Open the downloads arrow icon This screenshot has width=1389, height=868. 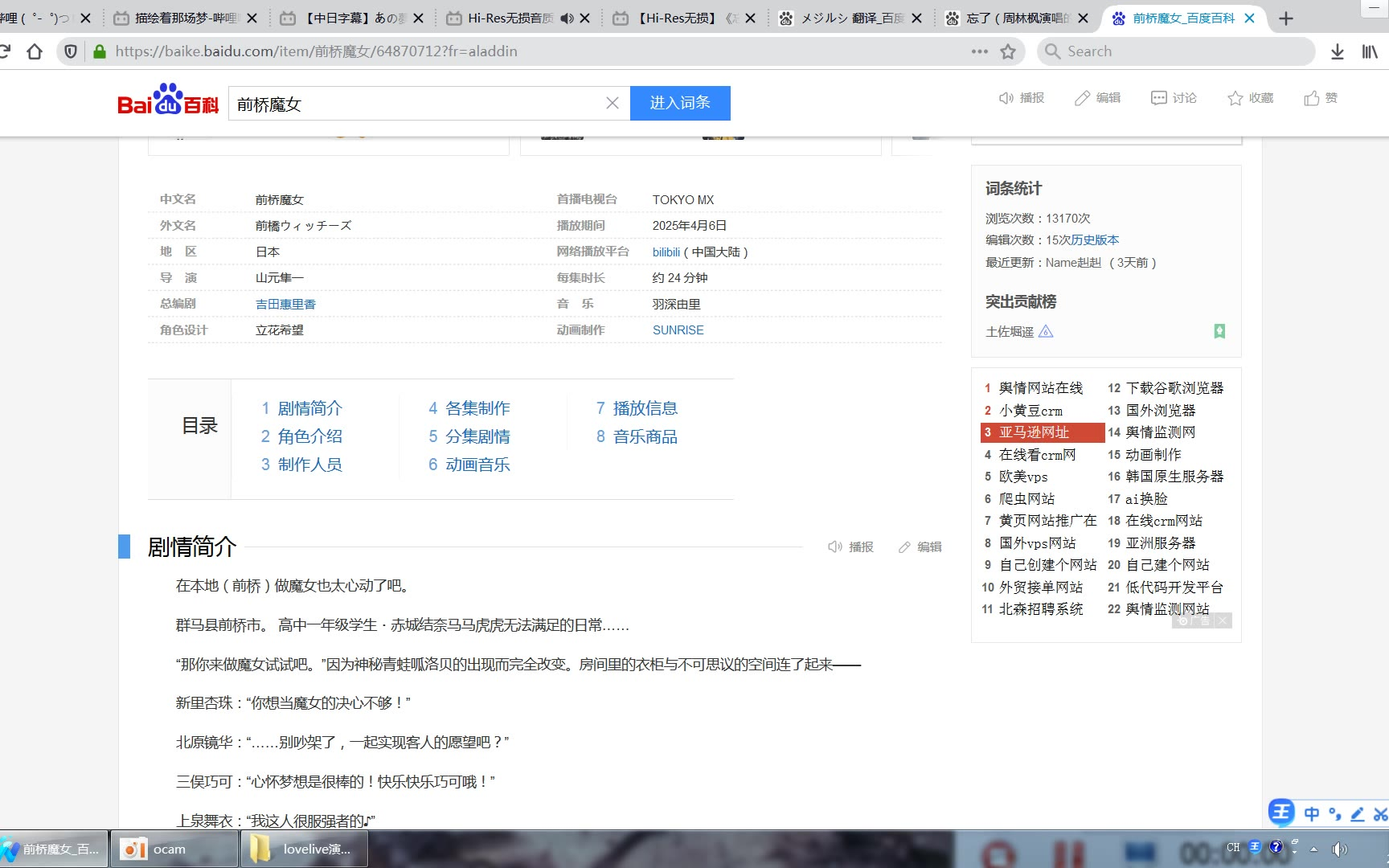(1338, 51)
